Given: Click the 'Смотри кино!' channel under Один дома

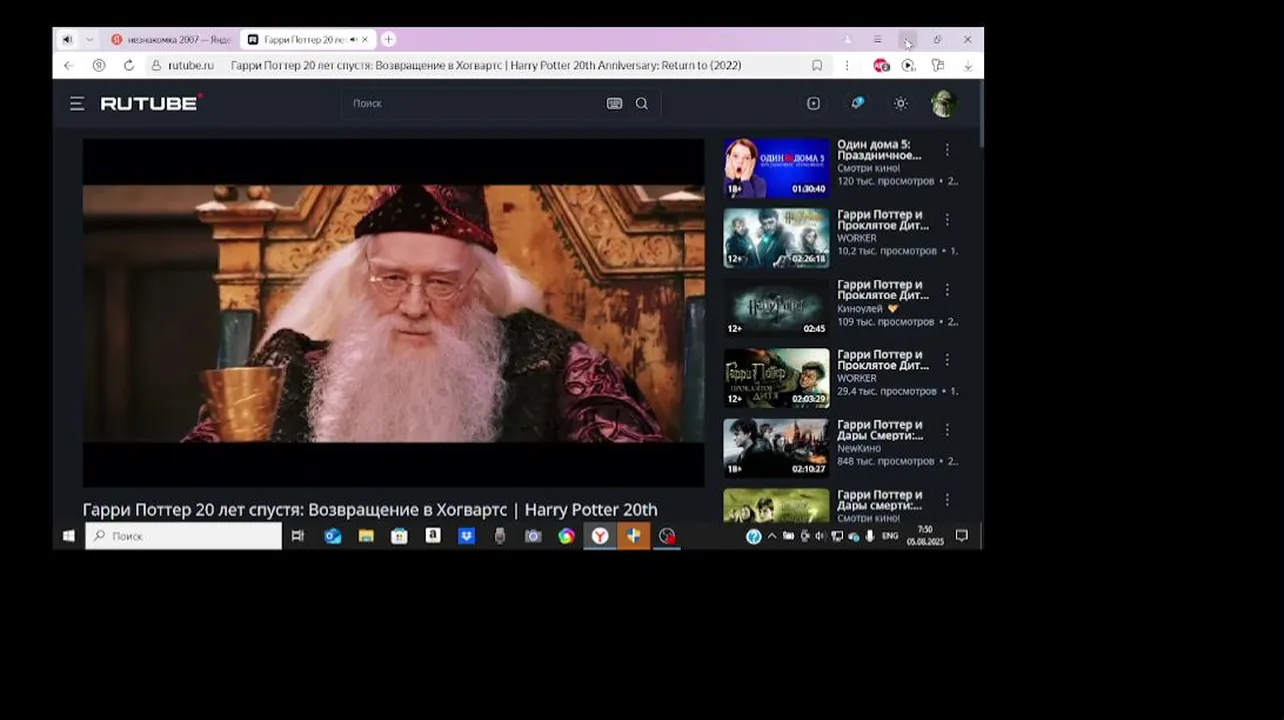Looking at the screenshot, I should point(868,169).
